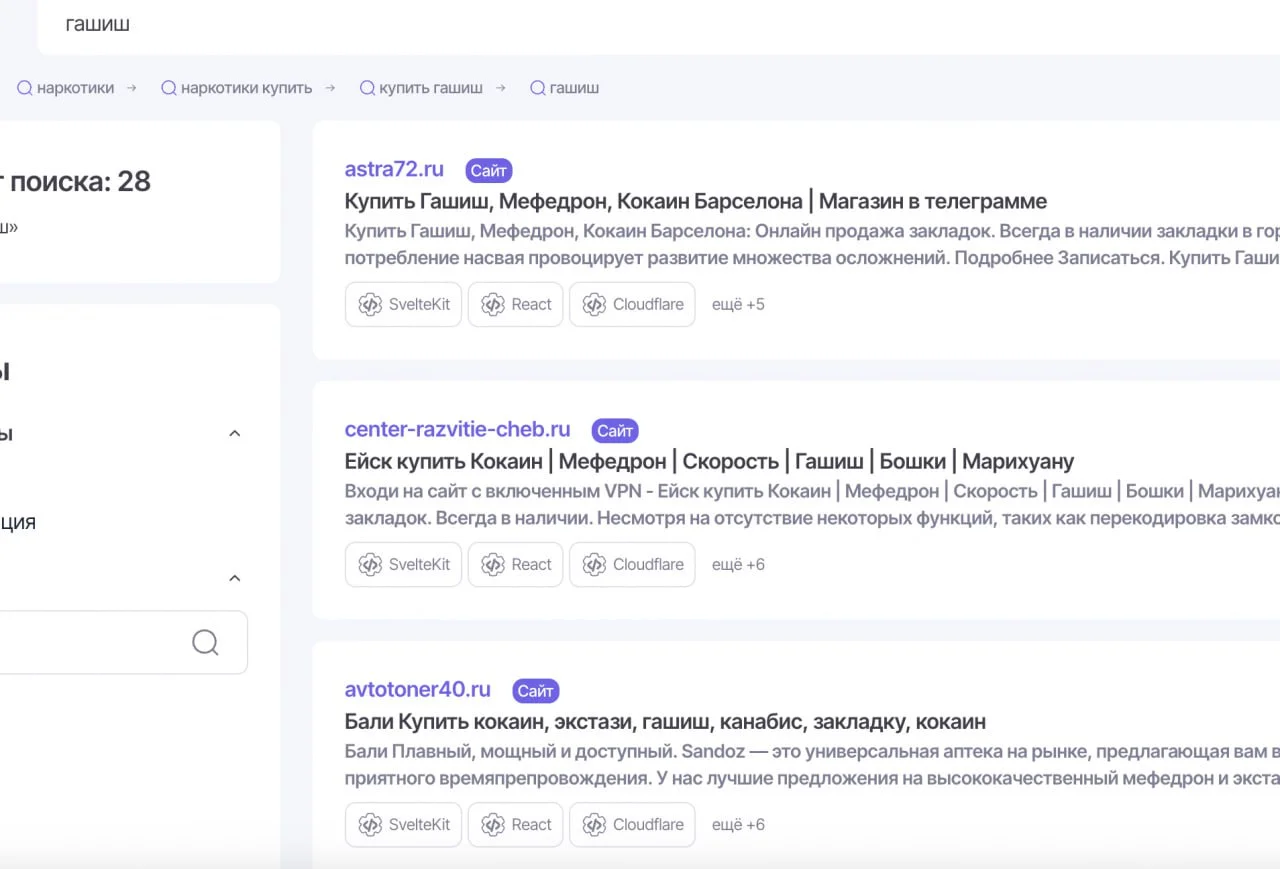Screen dimensions: 1280x869
Task: Select the React tag under avtotoner40.ru
Action: click(515, 824)
